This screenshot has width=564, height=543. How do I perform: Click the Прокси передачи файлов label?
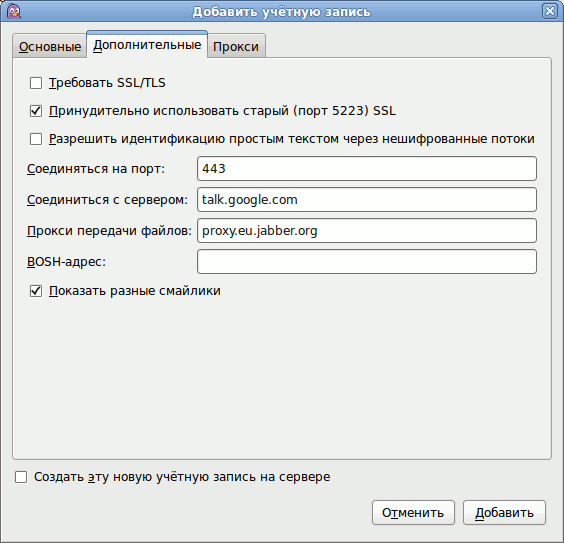click(x=110, y=231)
